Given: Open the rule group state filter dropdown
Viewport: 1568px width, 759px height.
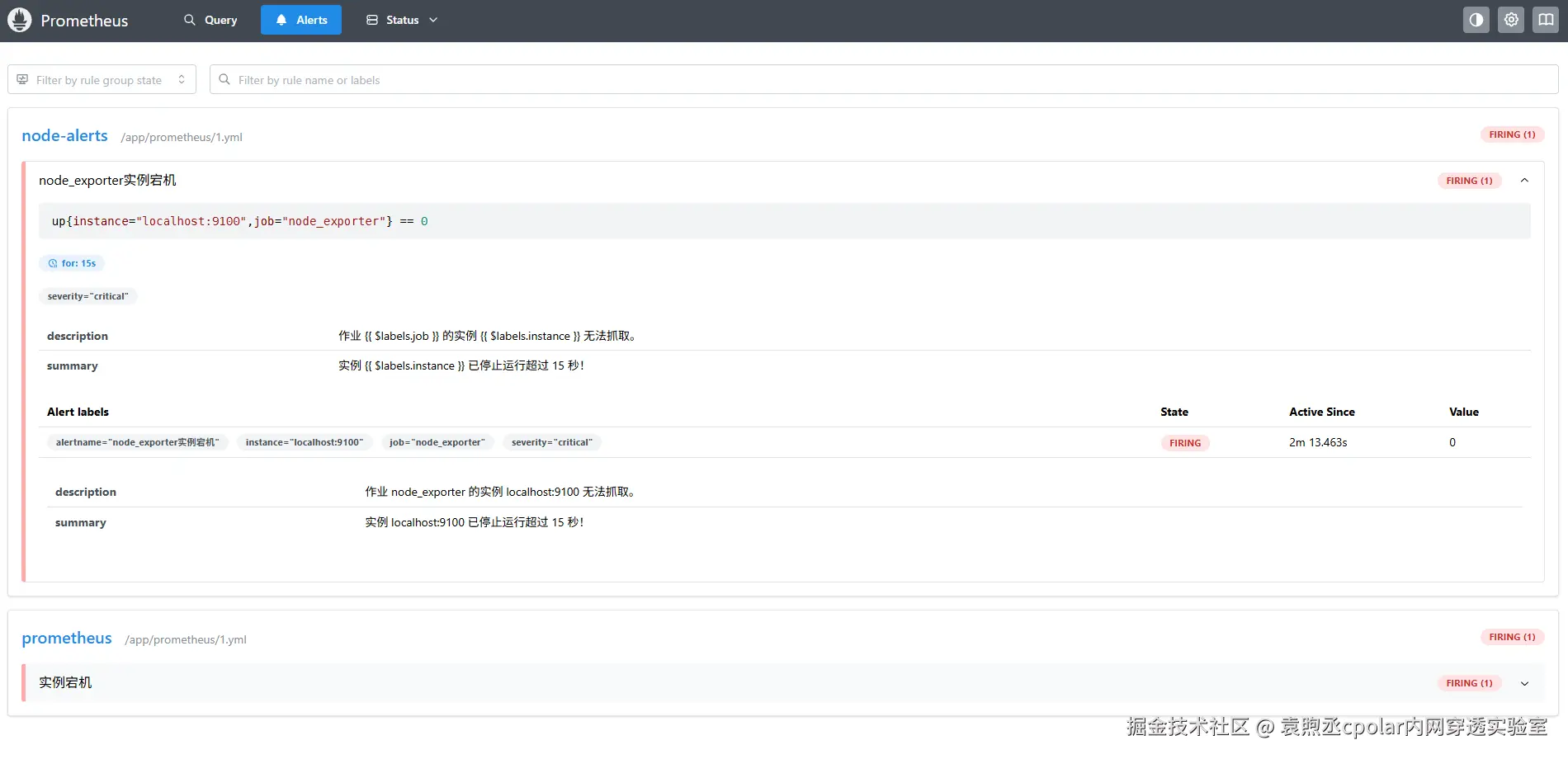Looking at the screenshot, I should pyautogui.click(x=102, y=79).
